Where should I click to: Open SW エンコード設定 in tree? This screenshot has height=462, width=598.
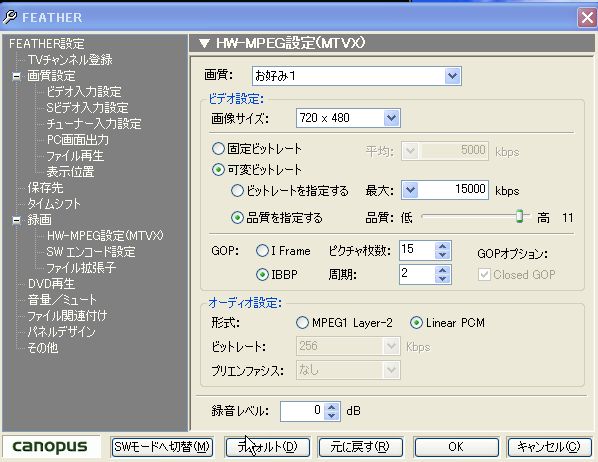click(91, 252)
